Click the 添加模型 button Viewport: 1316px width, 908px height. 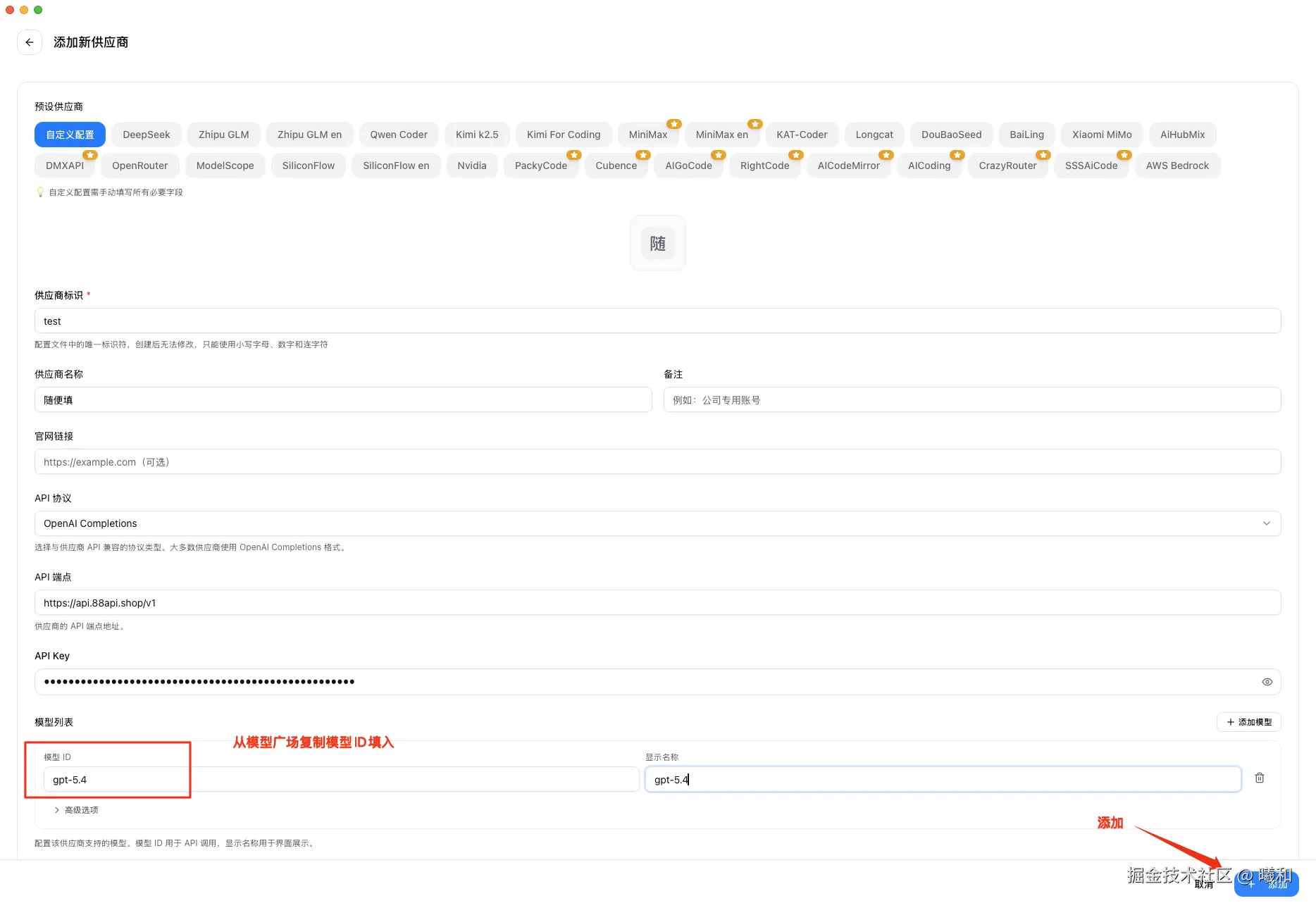tap(1249, 722)
